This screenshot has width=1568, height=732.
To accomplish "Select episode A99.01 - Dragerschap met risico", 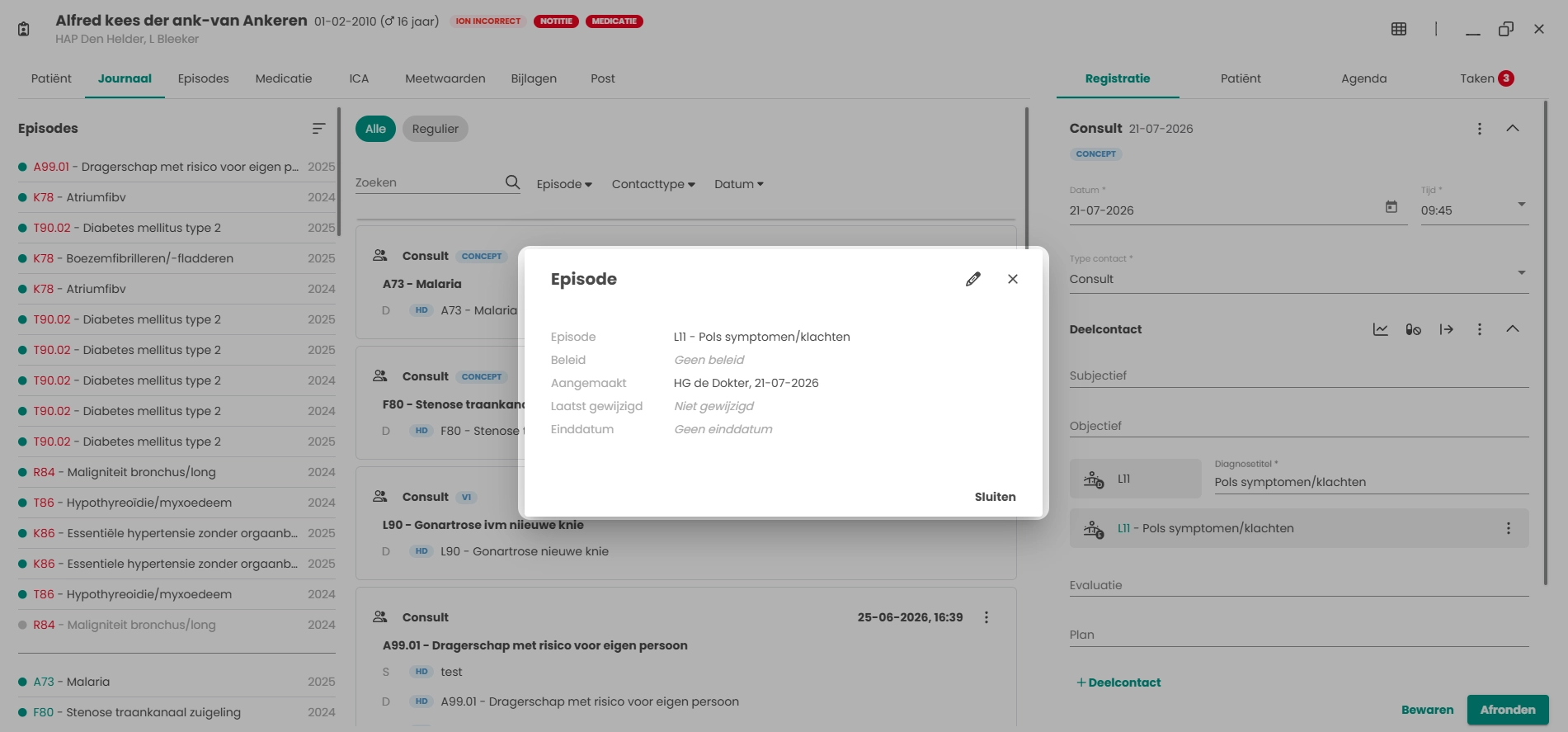I will point(177,167).
